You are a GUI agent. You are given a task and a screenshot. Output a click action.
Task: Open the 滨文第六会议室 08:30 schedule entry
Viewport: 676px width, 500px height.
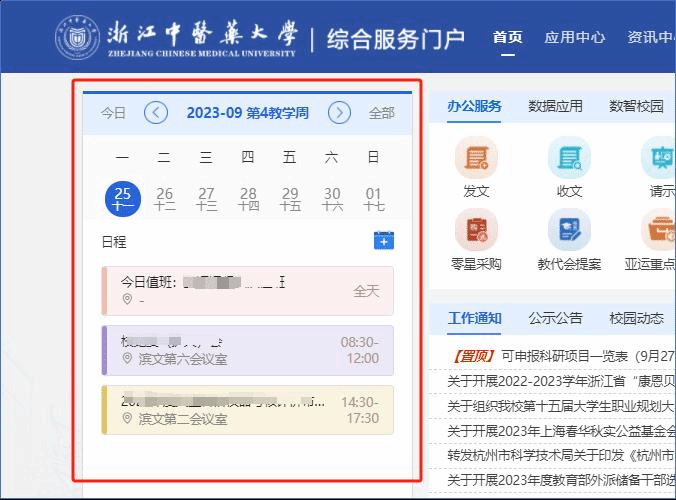pos(247,350)
